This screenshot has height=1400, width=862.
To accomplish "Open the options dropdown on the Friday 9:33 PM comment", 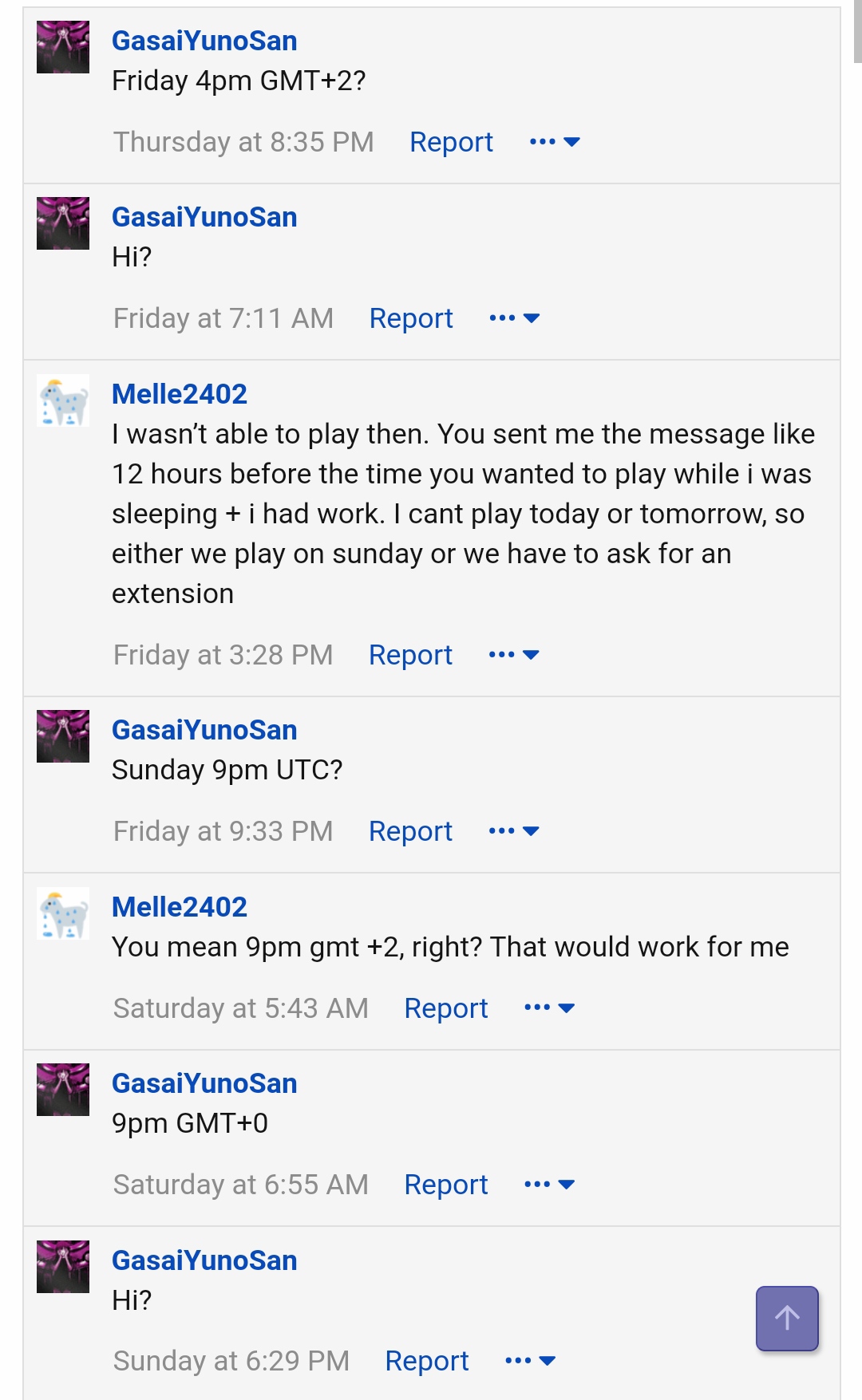I will tap(514, 831).
